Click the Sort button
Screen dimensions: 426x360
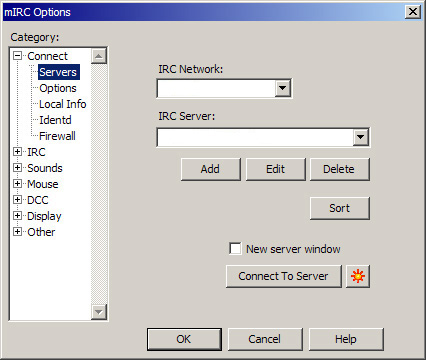(339, 208)
